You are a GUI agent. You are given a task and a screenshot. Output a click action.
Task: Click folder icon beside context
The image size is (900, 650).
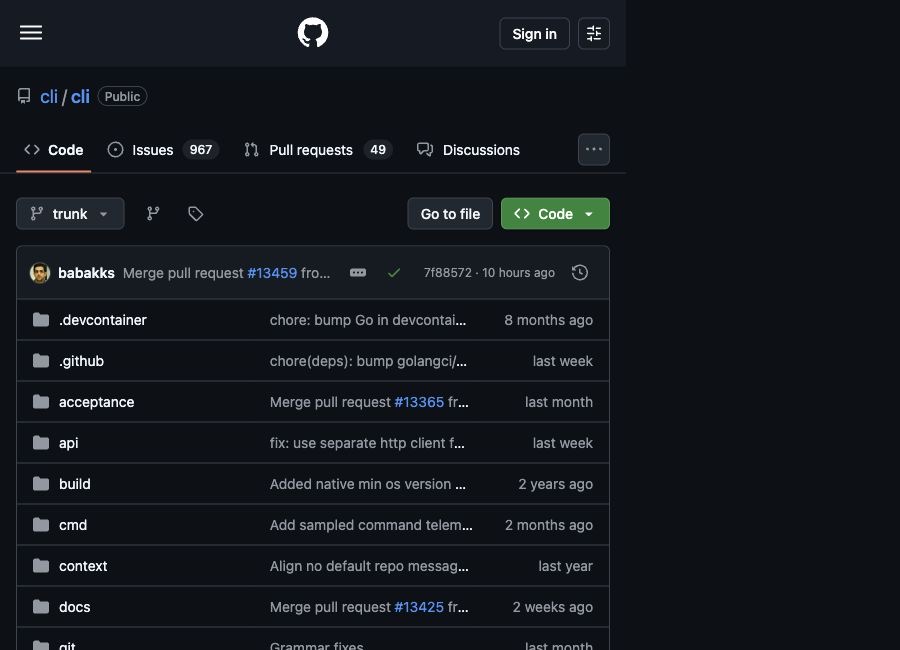41,566
